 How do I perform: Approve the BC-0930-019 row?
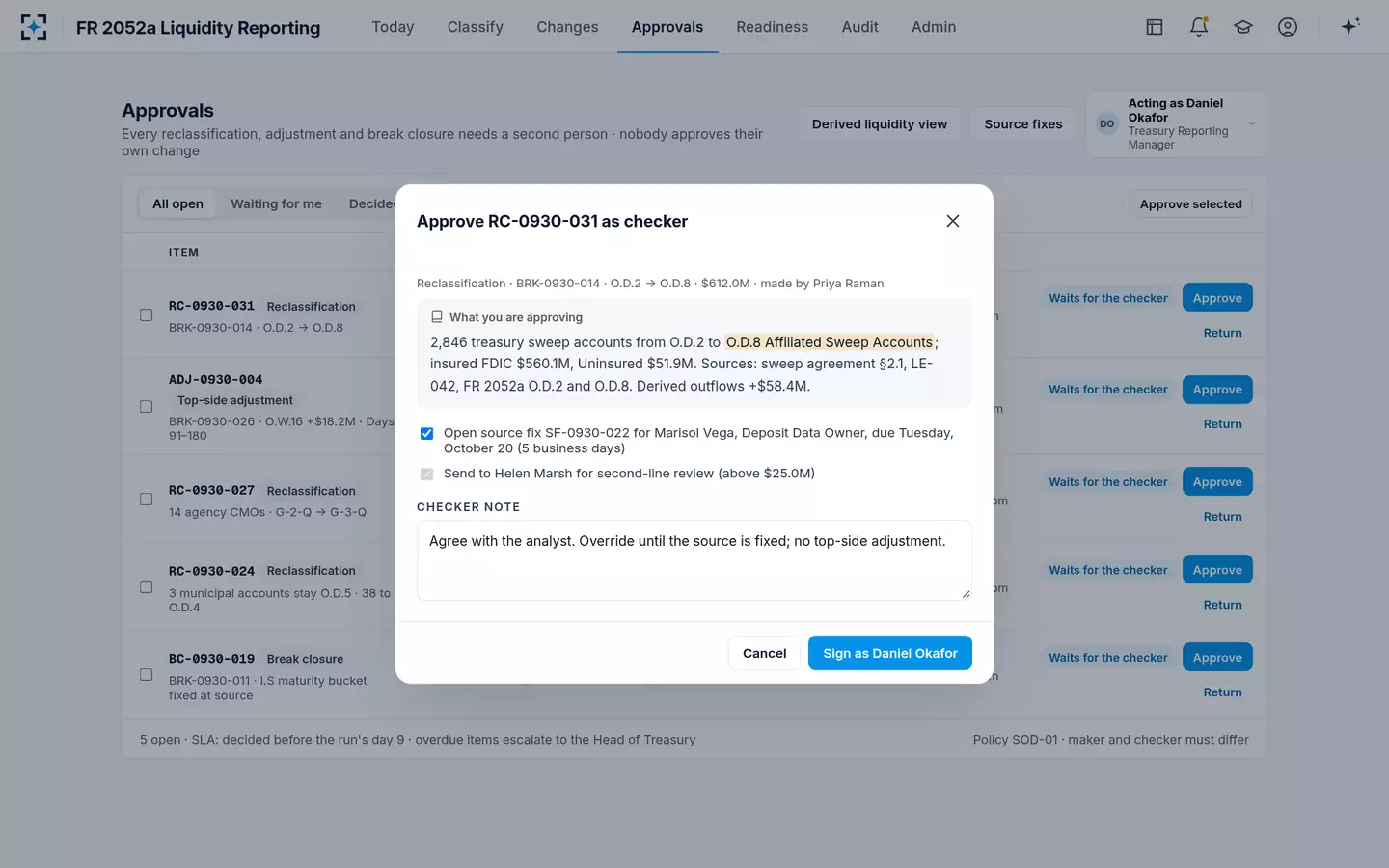click(x=1217, y=658)
